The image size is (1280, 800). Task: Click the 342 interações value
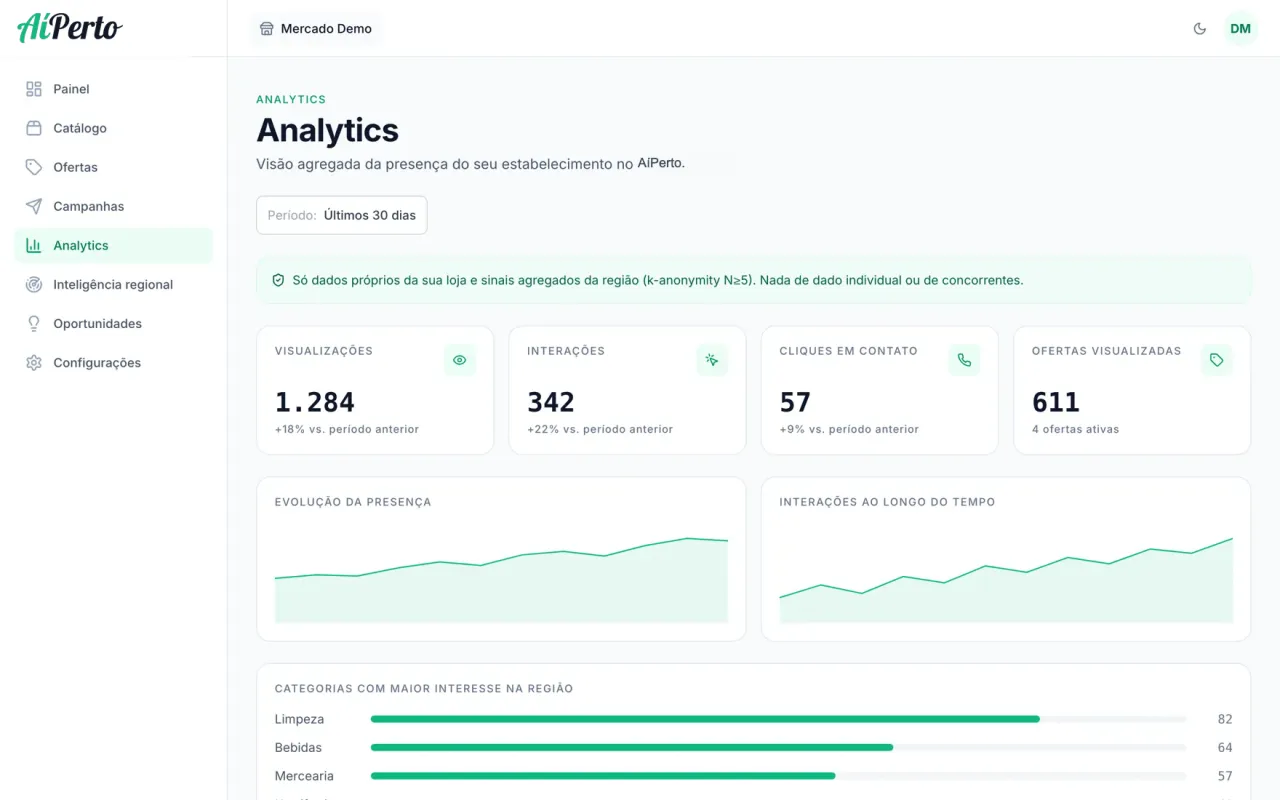point(551,402)
